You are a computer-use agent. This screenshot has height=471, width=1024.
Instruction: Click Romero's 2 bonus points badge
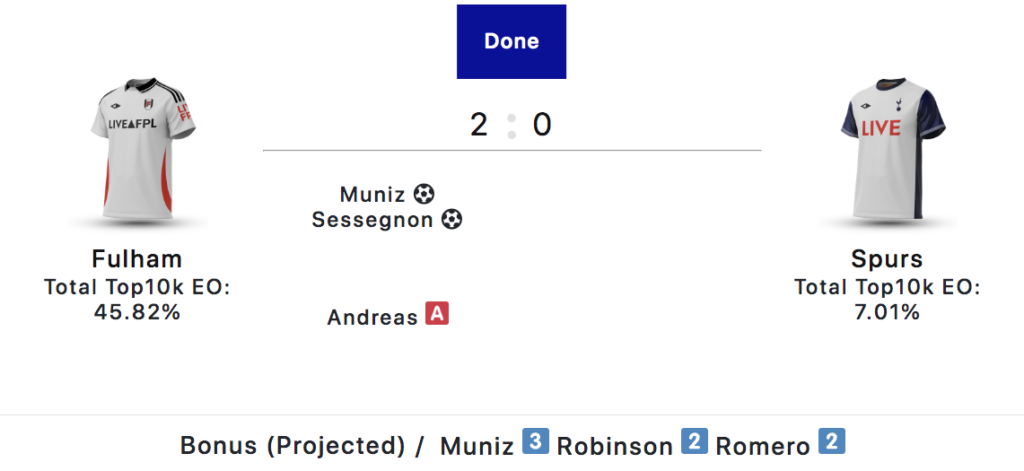832,442
